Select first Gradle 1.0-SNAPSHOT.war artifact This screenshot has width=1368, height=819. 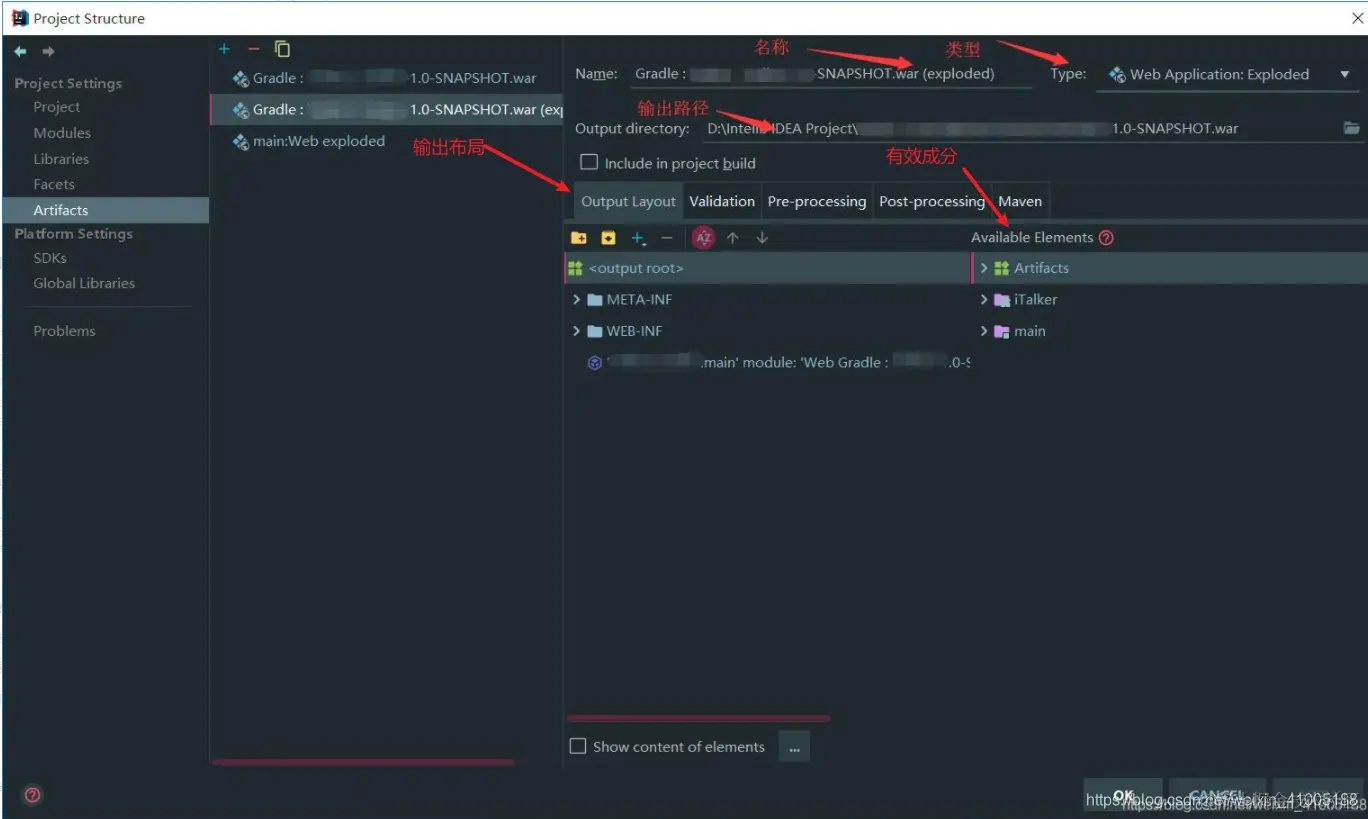(387, 78)
